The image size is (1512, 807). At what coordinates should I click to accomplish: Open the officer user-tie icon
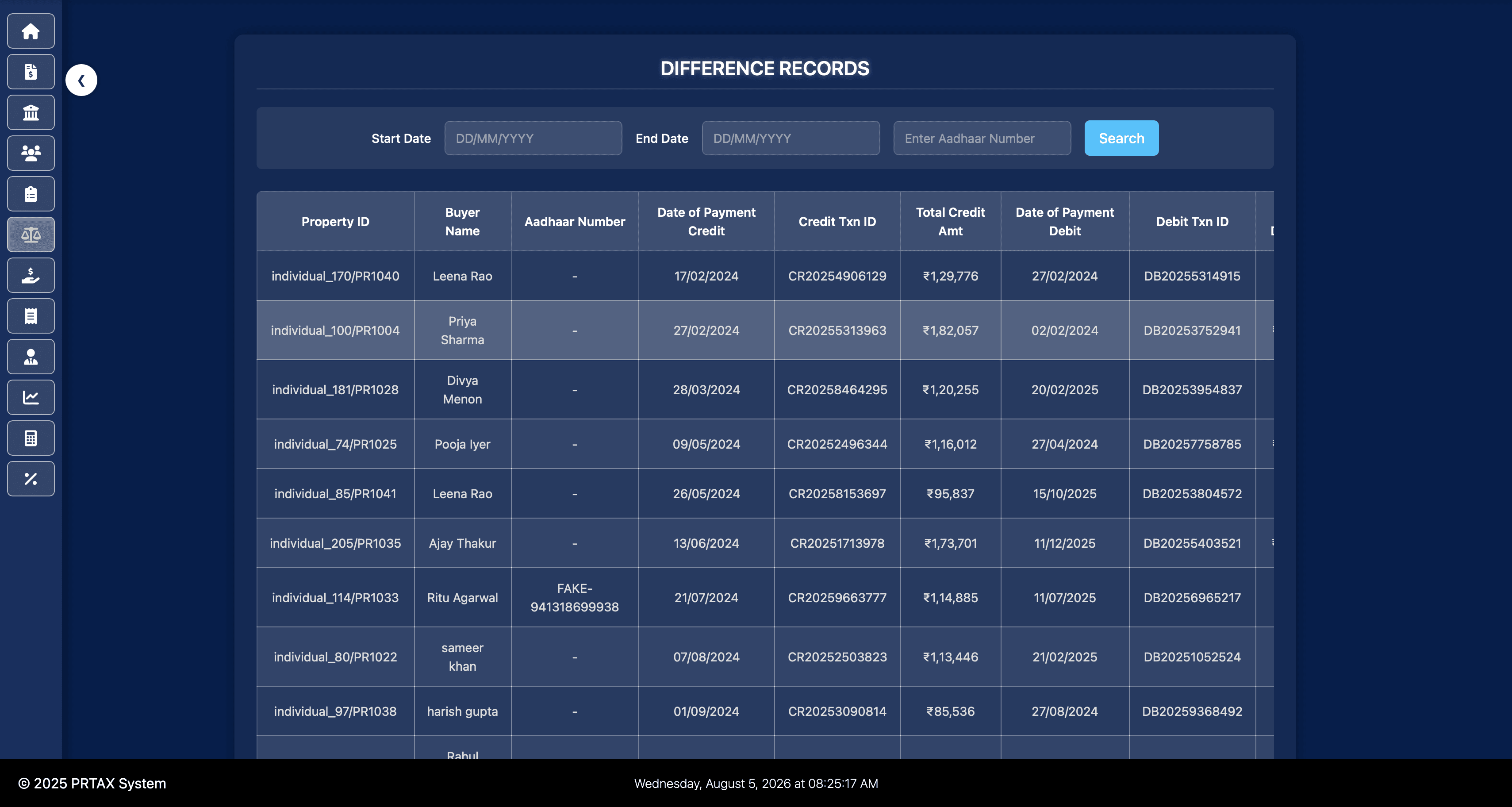[31, 357]
